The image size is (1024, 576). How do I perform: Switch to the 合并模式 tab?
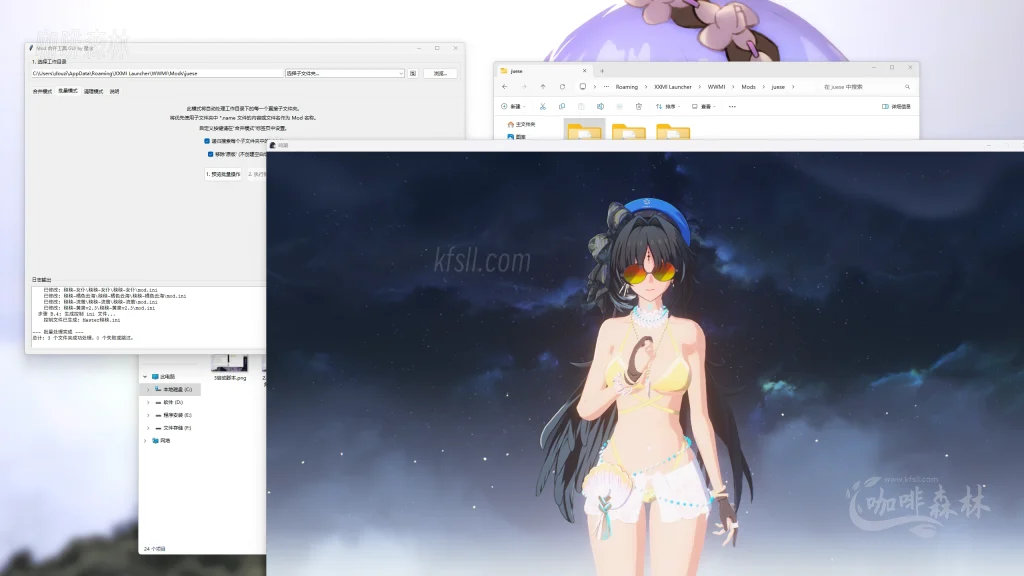coord(42,91)
